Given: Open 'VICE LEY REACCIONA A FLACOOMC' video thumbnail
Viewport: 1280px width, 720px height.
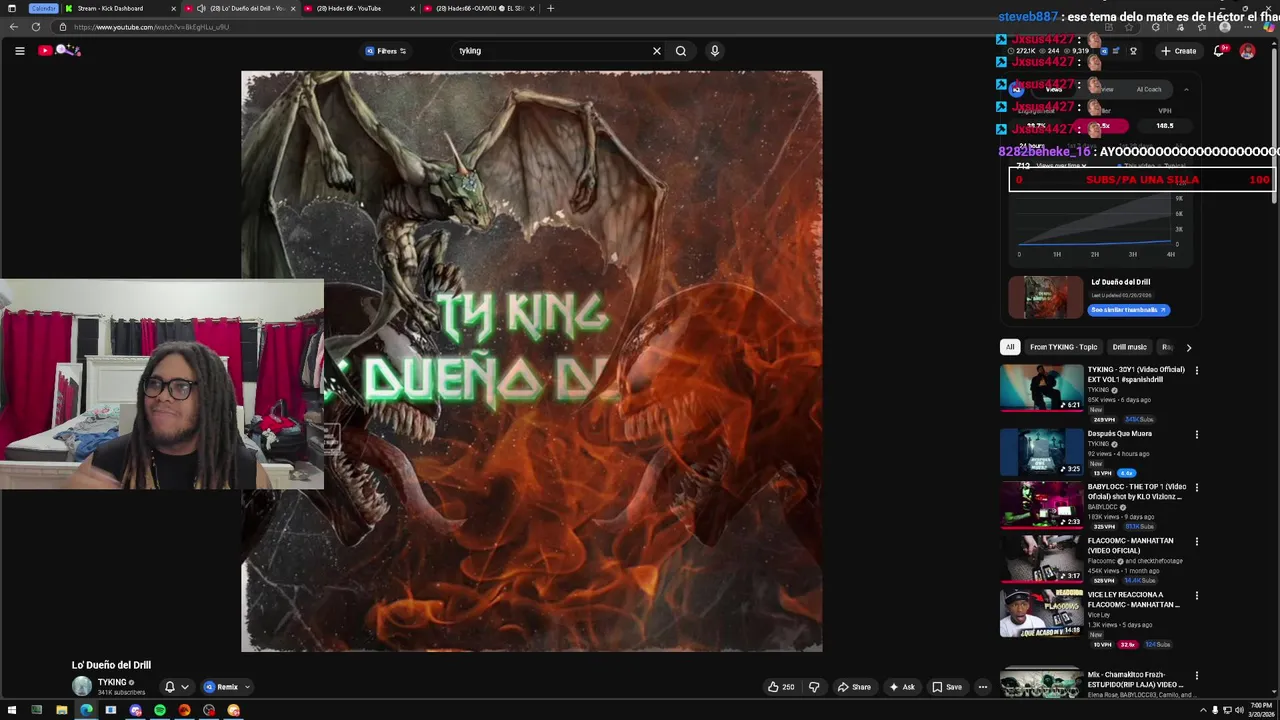Looking at the screenshot, I should click(1041, 613).
